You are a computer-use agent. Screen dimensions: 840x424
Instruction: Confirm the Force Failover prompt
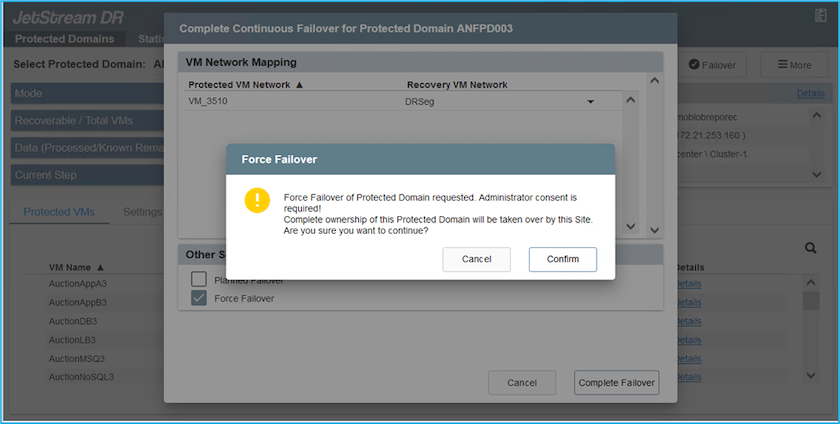[562, 259]
